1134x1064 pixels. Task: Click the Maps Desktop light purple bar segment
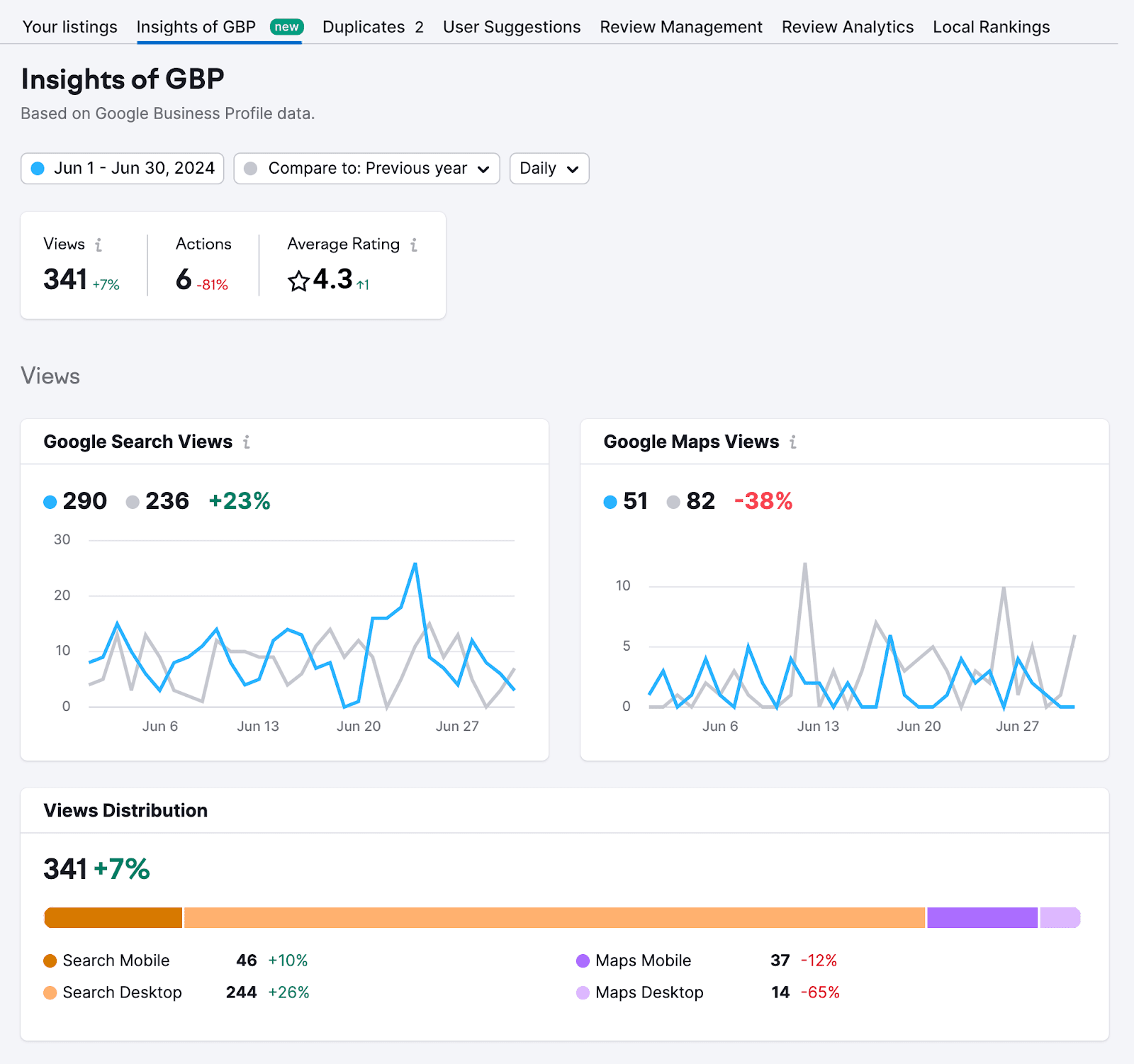tap(1060, 918)
